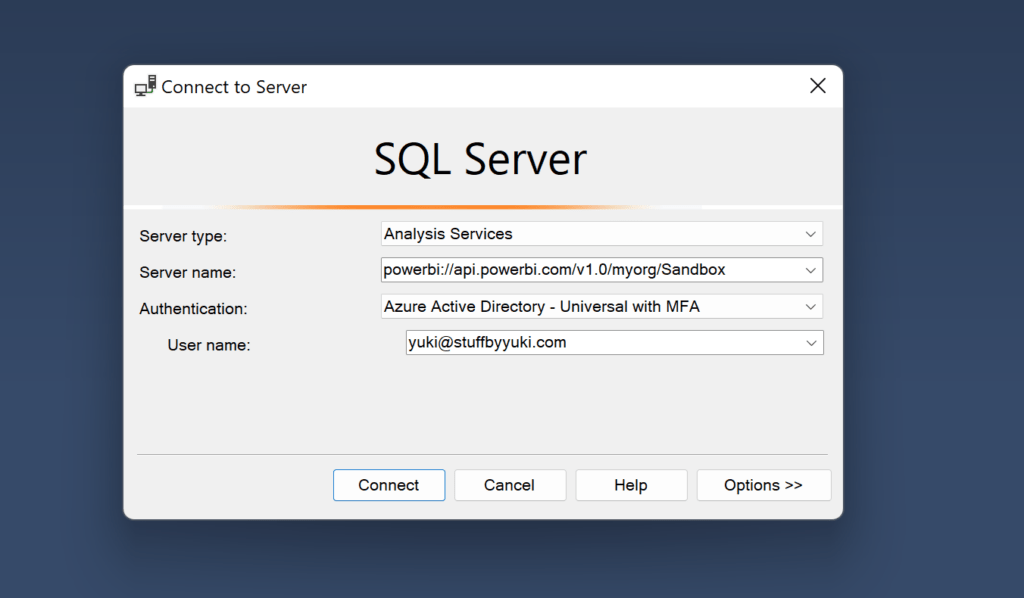Expand the User name dropdown list
The height and width of the screenshot is (598, 1024).
click(x=813, y=343)
